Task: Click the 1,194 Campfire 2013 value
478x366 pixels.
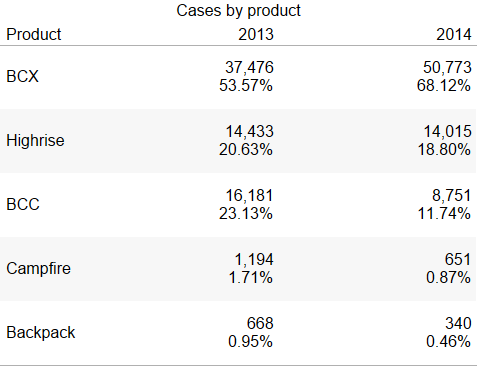Action: [x=254, y=259]
